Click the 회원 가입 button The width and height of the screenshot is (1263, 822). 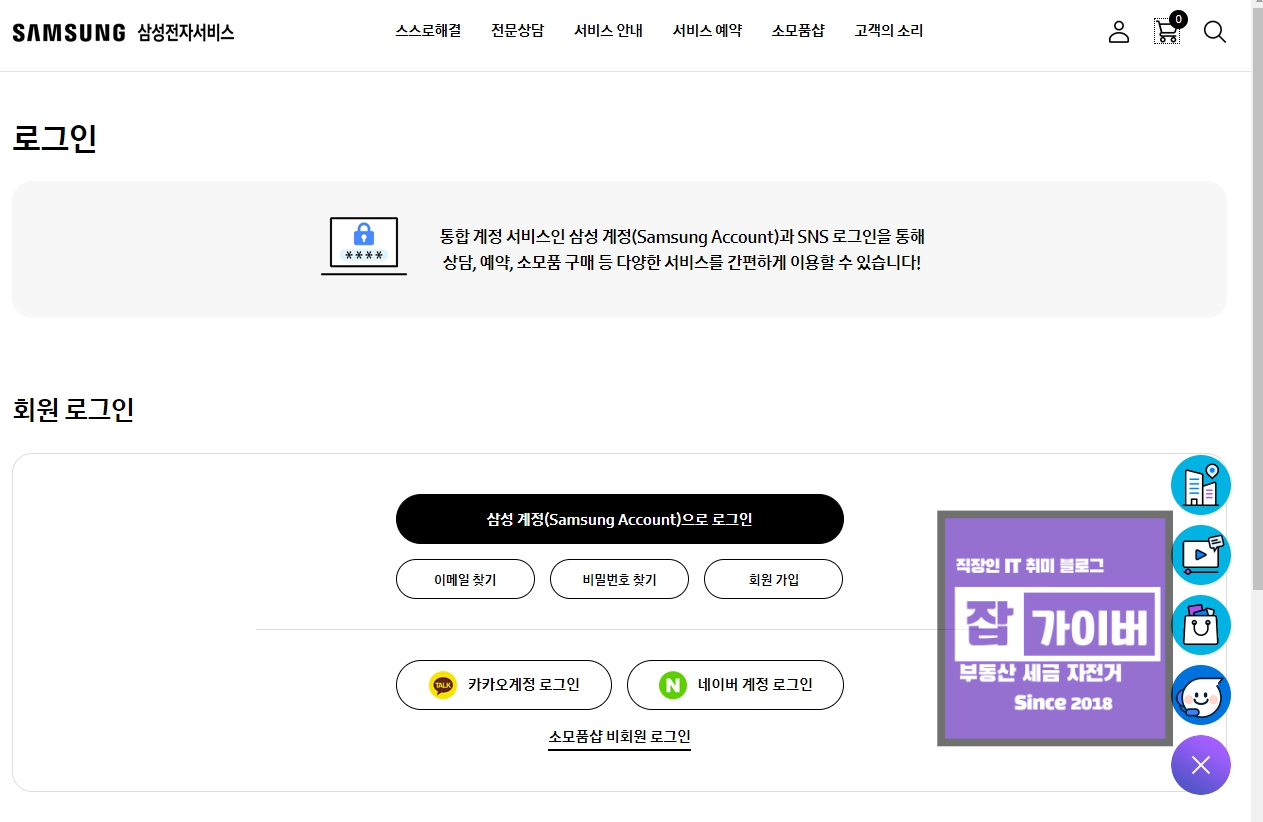774,579
